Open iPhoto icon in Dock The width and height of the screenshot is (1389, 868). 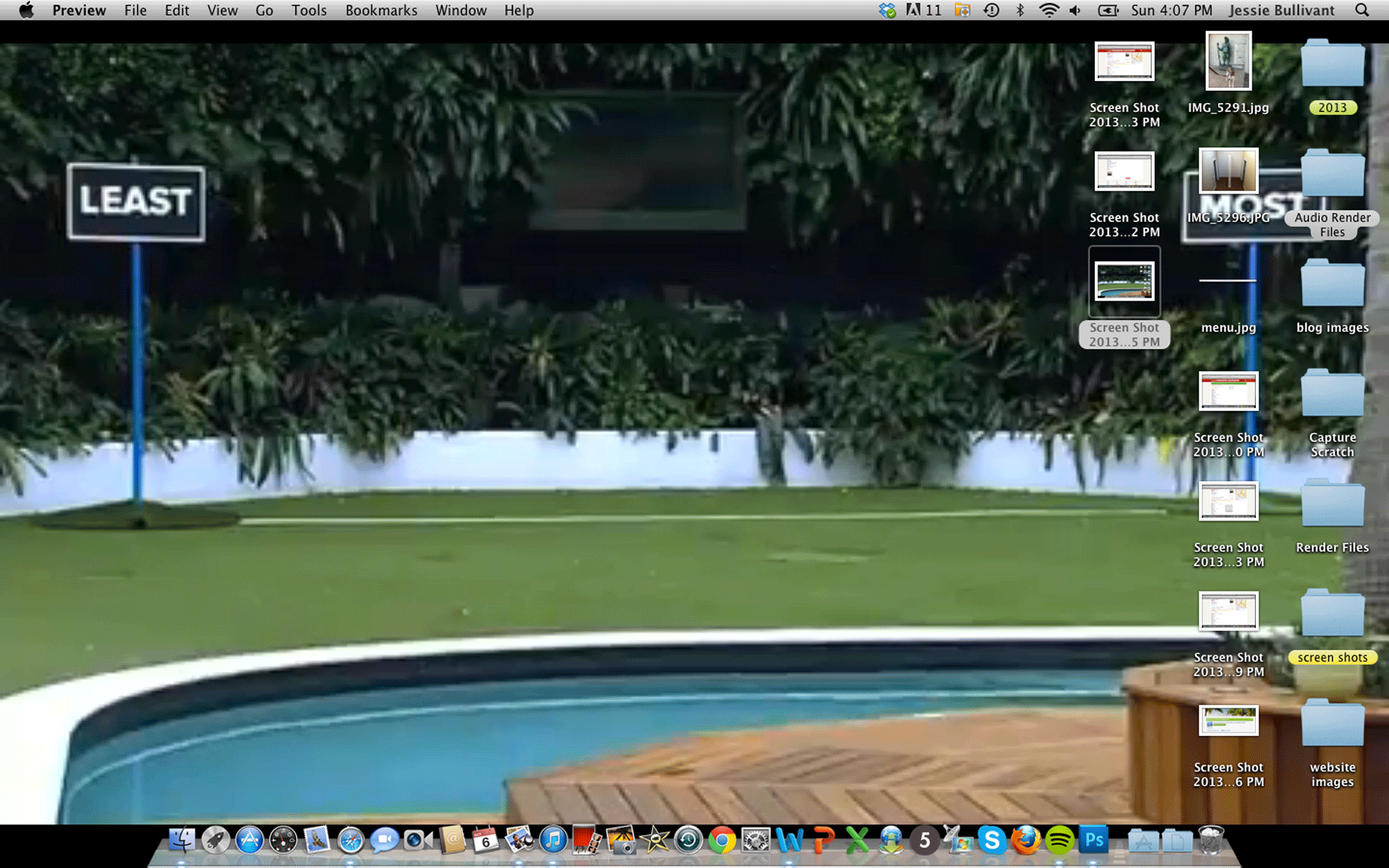click(520, 840)
